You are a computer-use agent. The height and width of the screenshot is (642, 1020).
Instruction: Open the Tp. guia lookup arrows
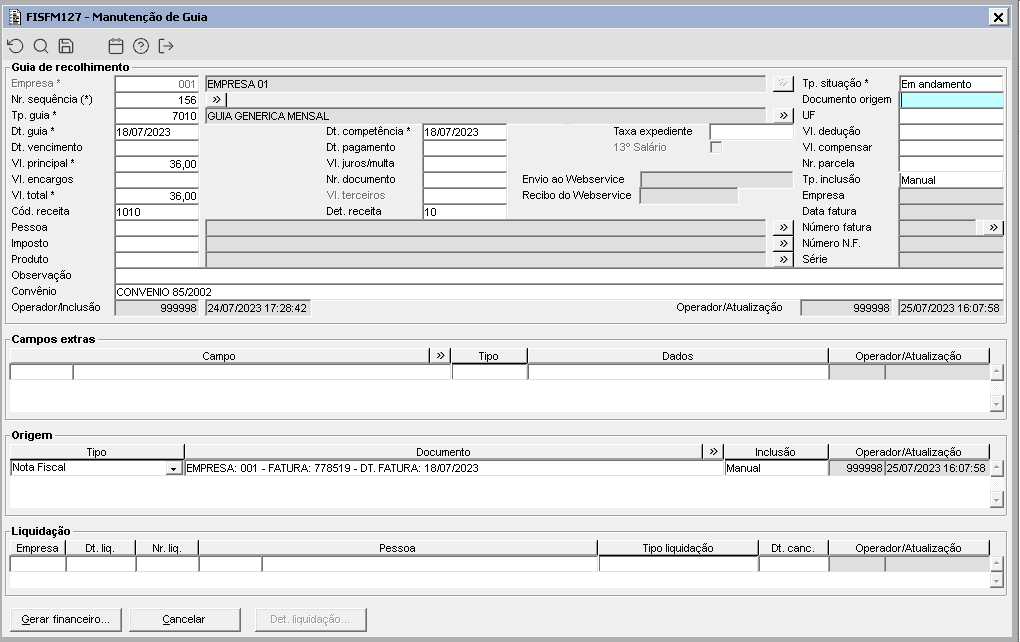(x=783, y=116)
